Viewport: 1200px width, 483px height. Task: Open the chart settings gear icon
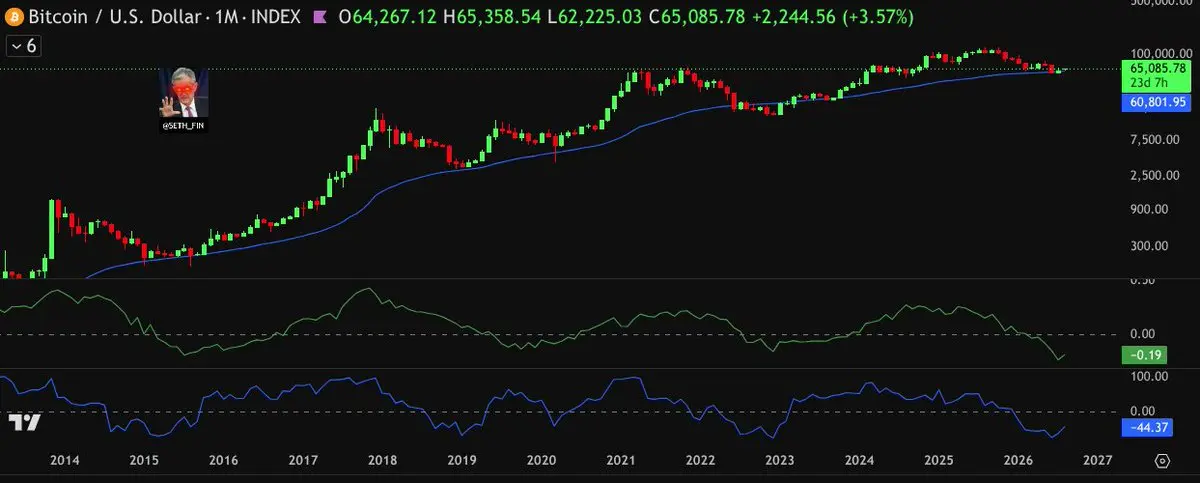[1162, 461]
